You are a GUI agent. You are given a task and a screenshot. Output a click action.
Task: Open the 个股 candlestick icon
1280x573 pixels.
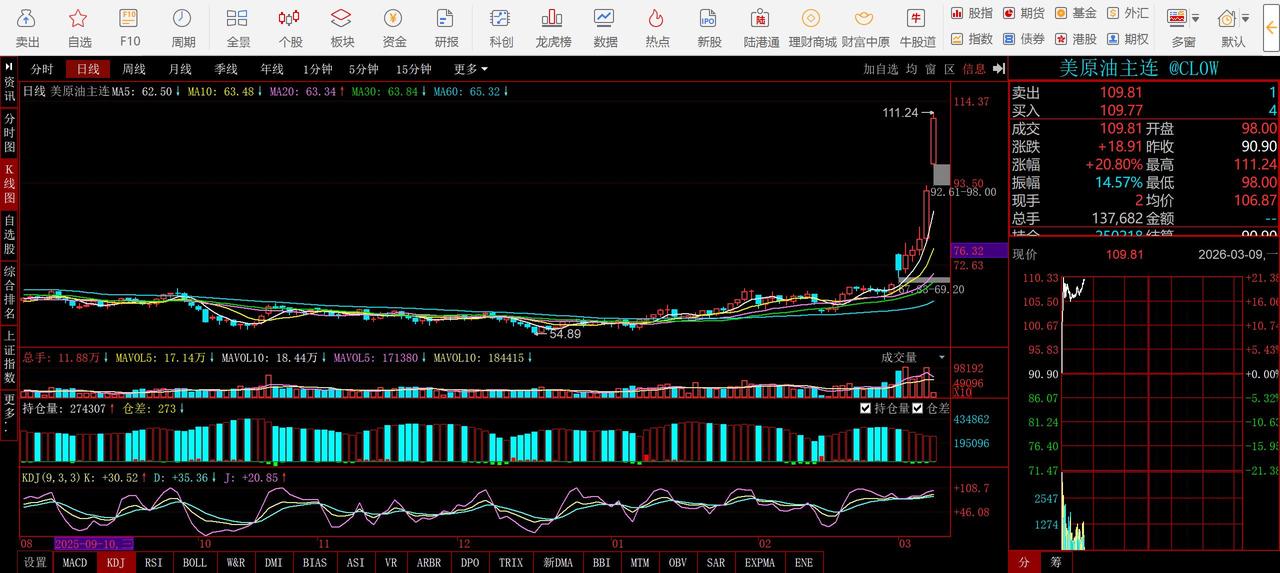290,27
